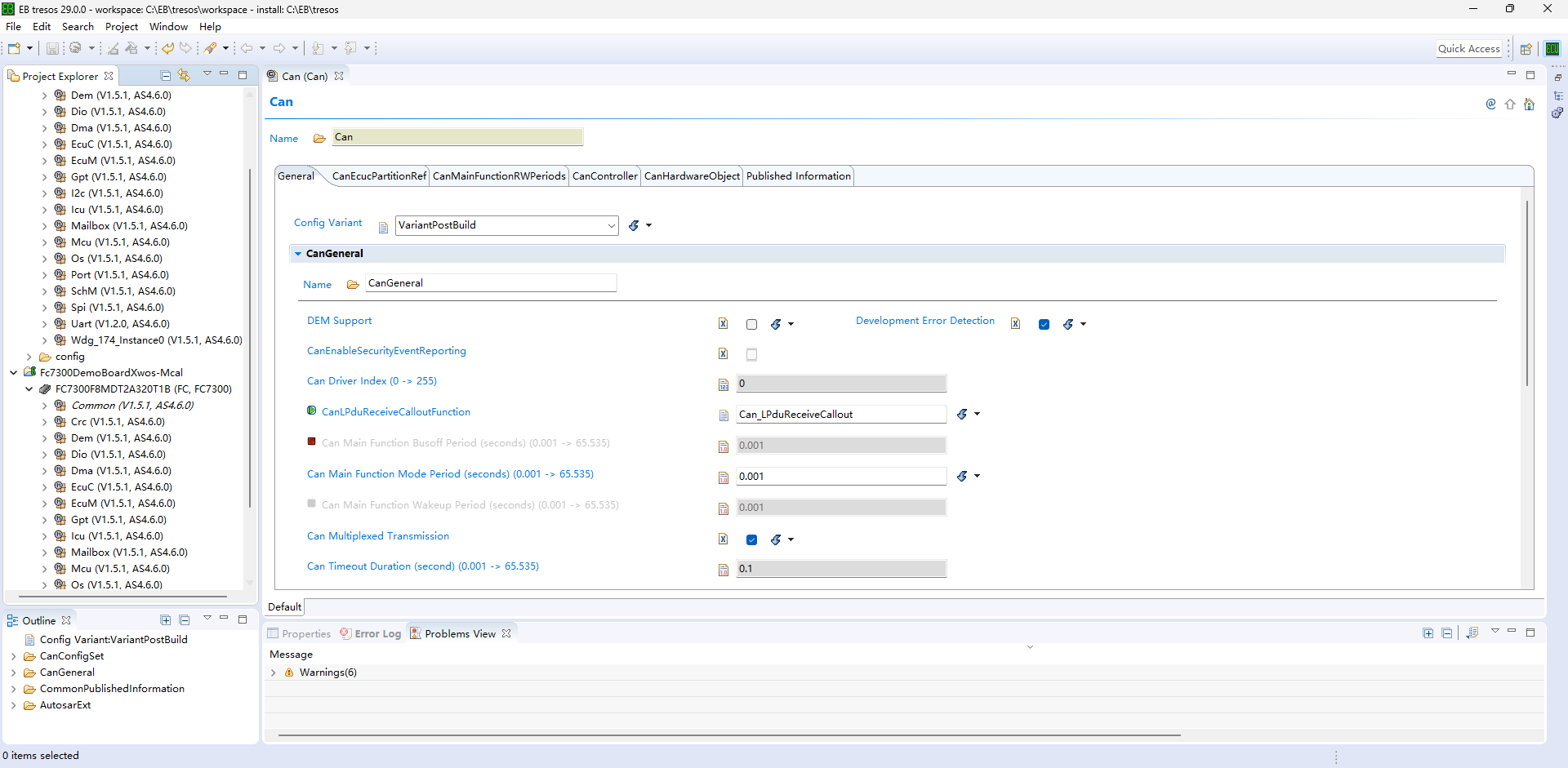Expand the Warnings(6) entry
The width and height of the screenshot is (1568, 768).
click(274, 673)
